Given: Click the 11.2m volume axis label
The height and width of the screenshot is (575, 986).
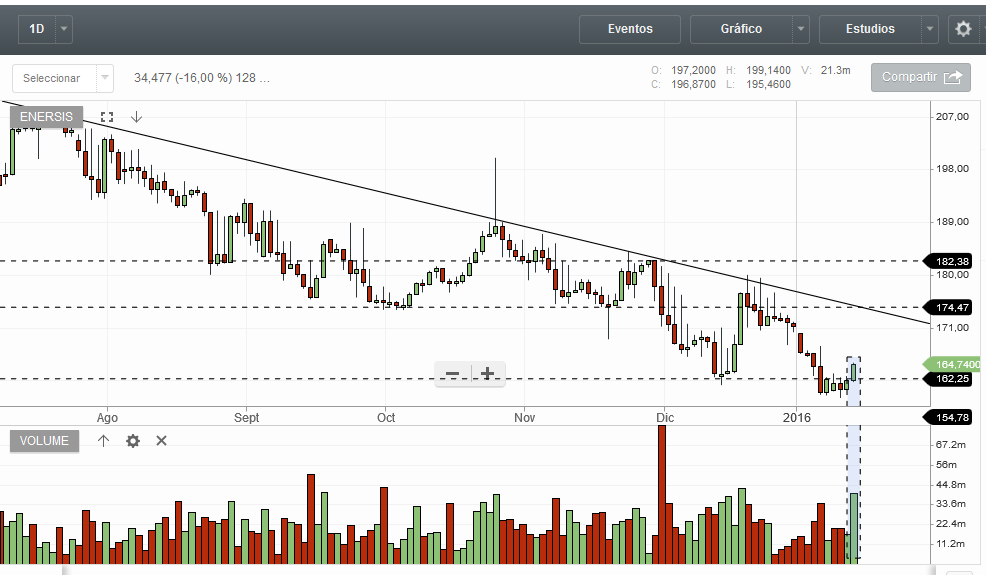Looking at the screenshot, I should pyautogui.click(x=951, y=544).
